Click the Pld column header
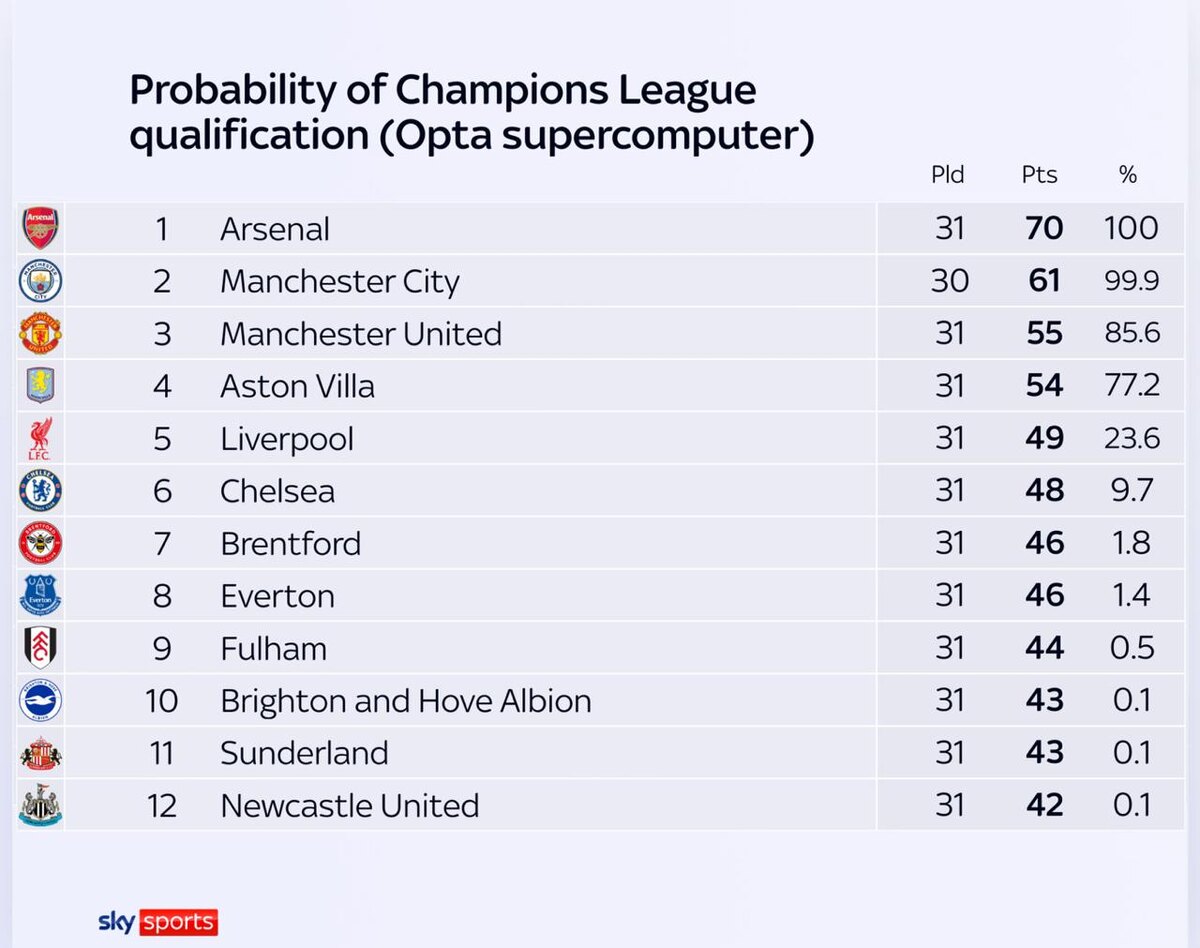The height and width of the screenshot is (948, 1200). coord(947,175)
